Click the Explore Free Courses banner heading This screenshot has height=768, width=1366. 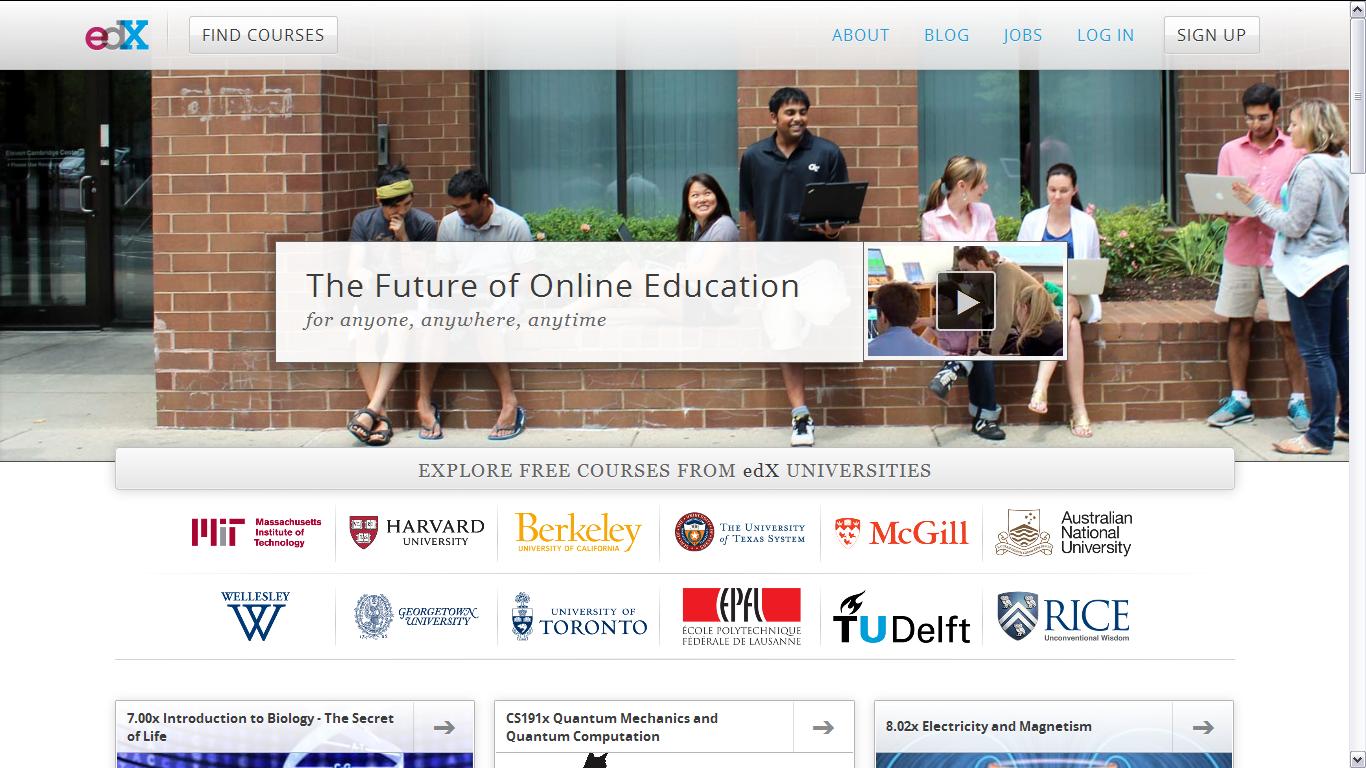click(675, 470)
